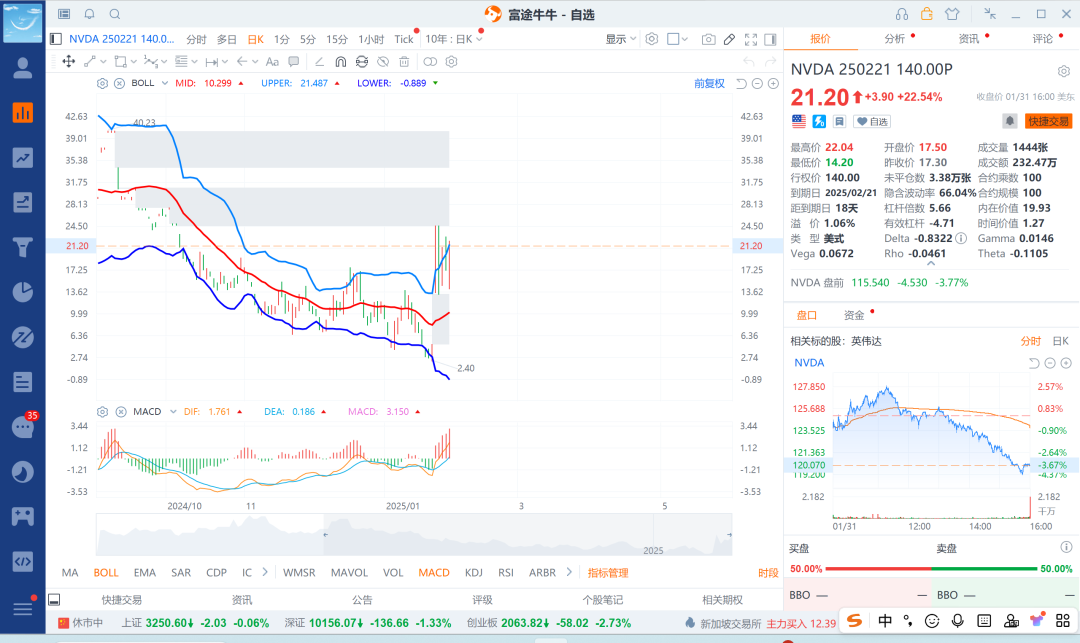Expand the line drawing tool dropdown

point(103,61)
